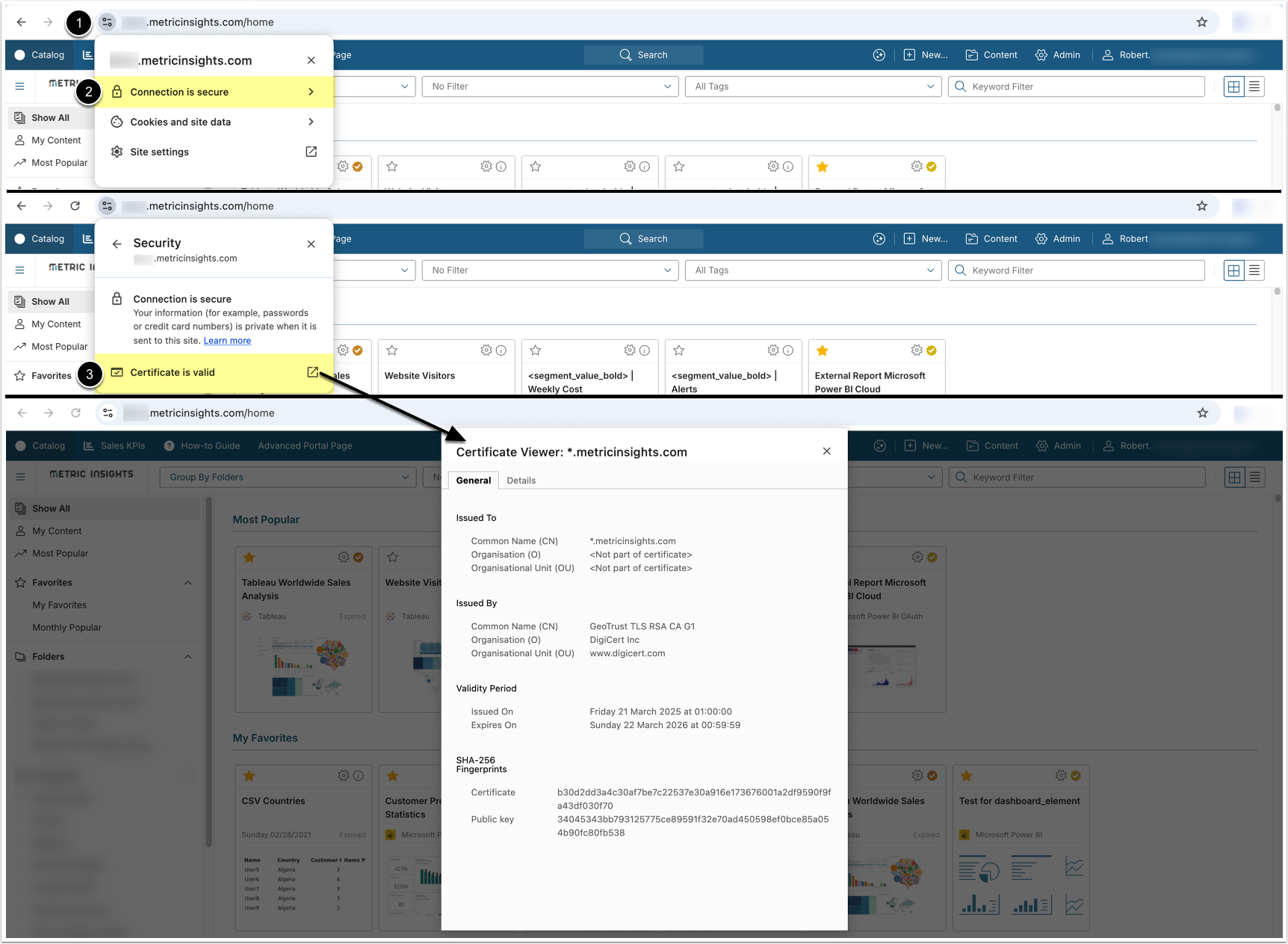Follow the 'Learn more' link in the Security panel
1288x944 pixels.
227,341
